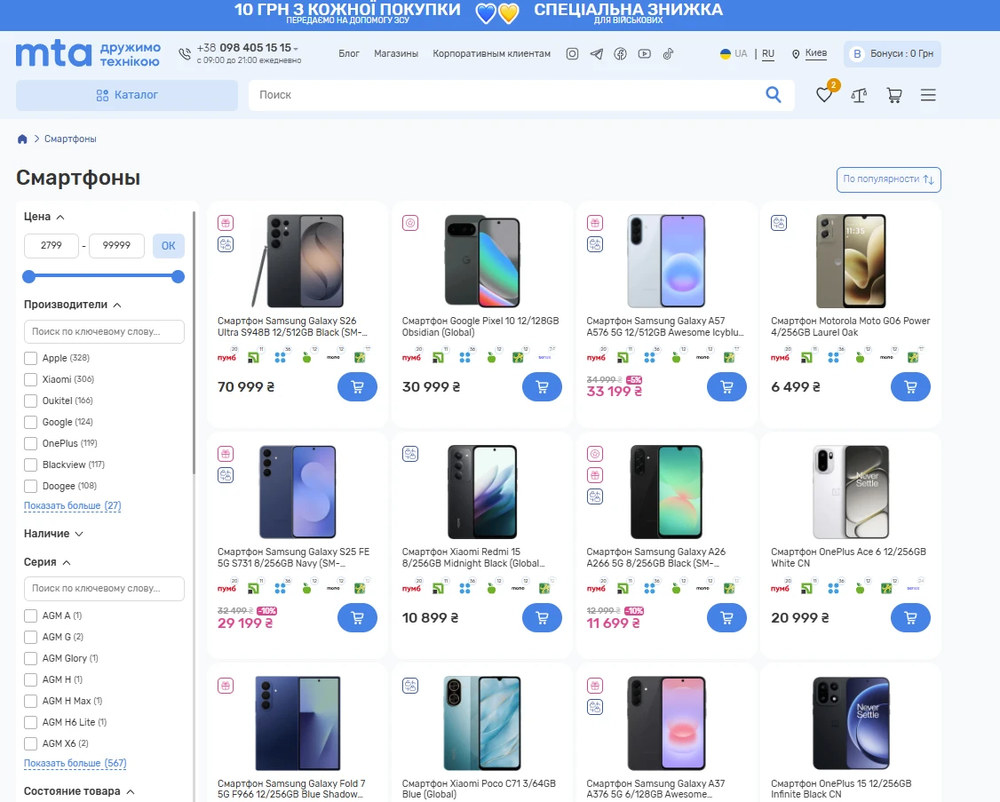Open the Каталог button
This screenshot has width=1000, height=802.
(127, 96)
